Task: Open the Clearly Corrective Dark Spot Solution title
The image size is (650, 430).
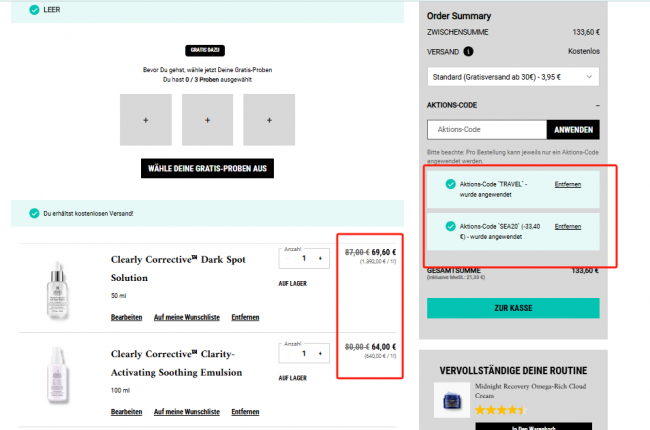Action: [x=178, y=268]
